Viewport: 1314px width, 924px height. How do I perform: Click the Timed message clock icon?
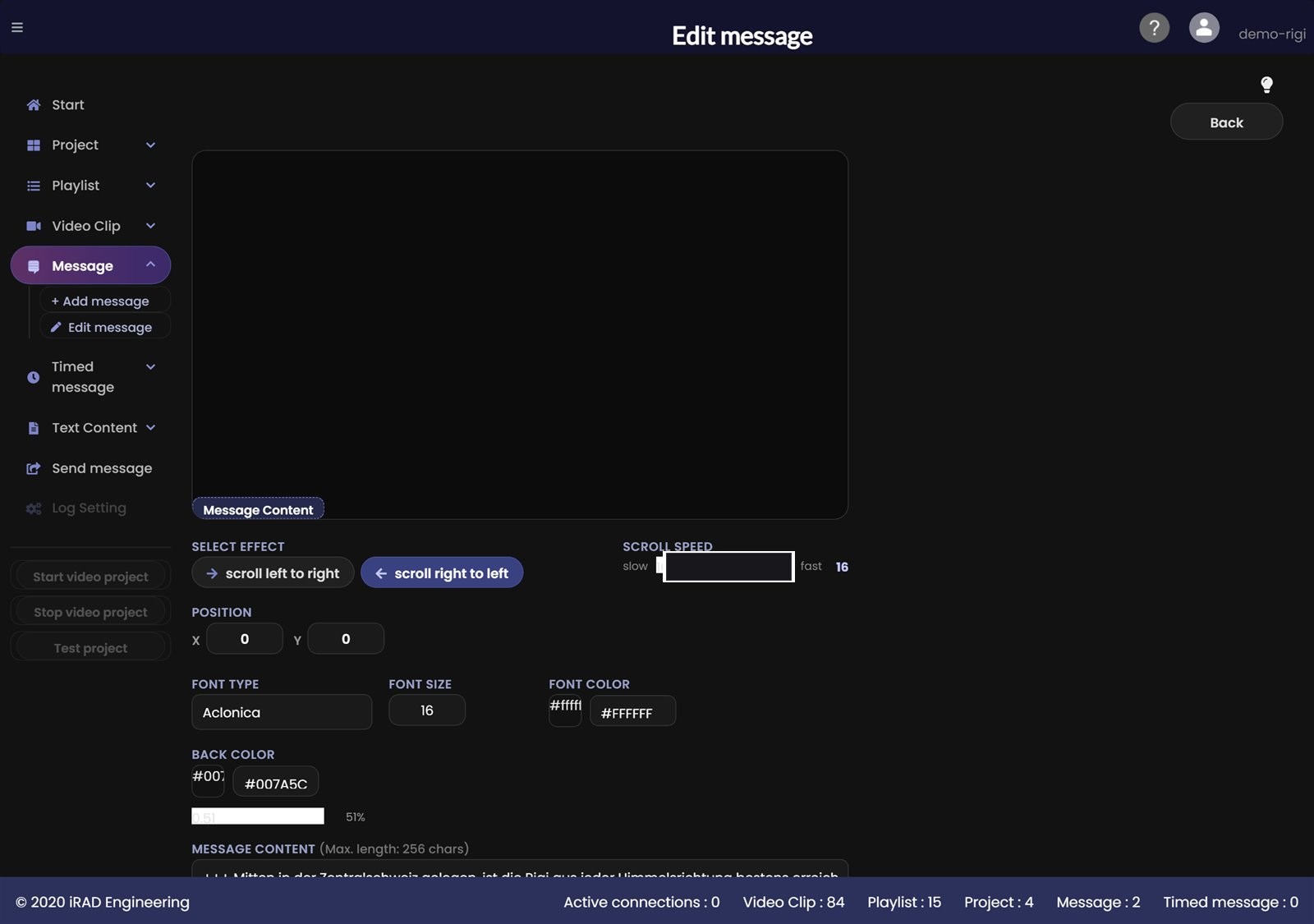tap(34, 377)
